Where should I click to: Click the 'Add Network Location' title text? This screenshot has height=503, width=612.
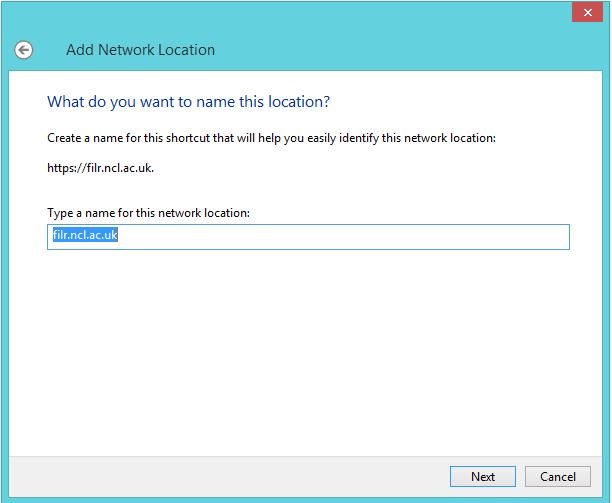140,50
